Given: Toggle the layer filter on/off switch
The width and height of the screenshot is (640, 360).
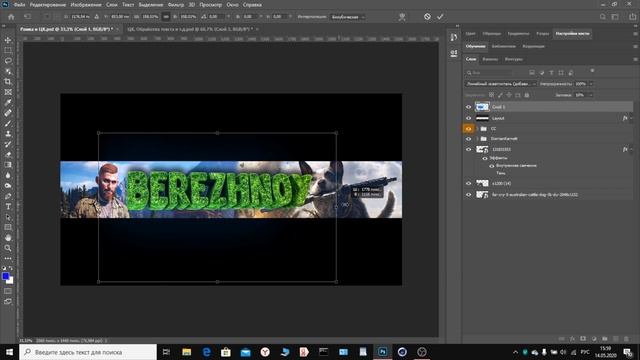Looking at the screenshot, I should (x=592, y=71).
